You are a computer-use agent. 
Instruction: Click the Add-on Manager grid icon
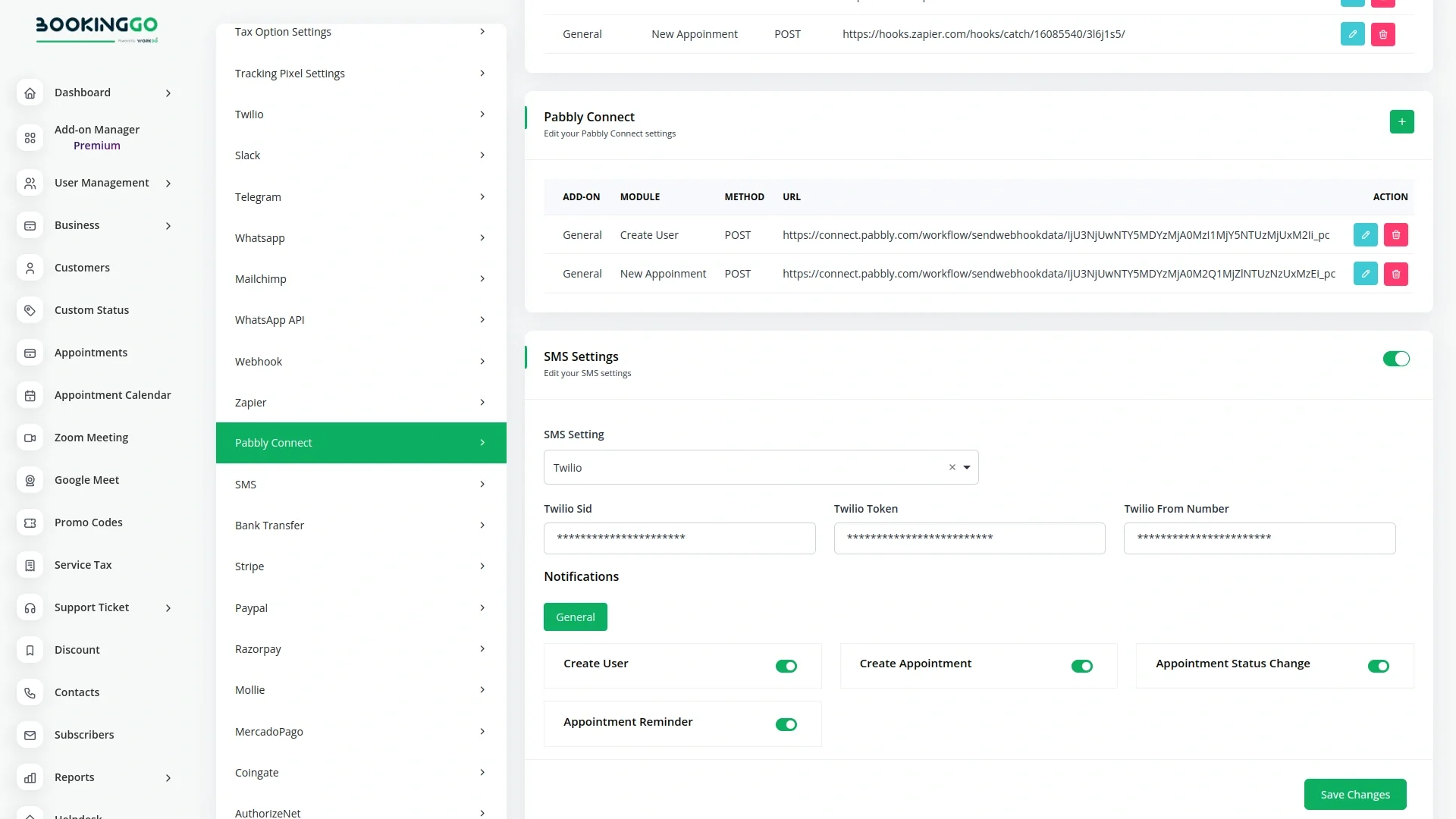point(30,137)
